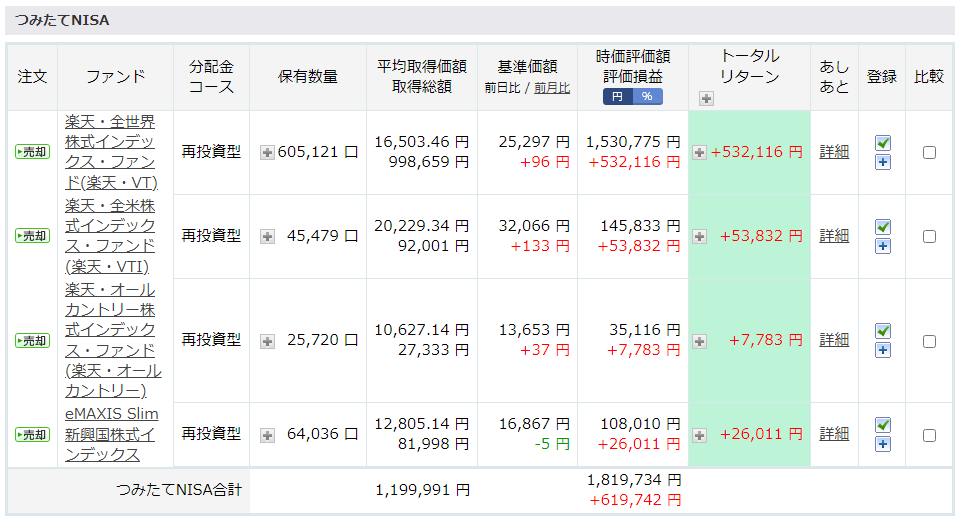Click the blue plus register icon in the 楽天・VTI row
The width and height of the screenshot is (960, 520).
coord(882,246)
